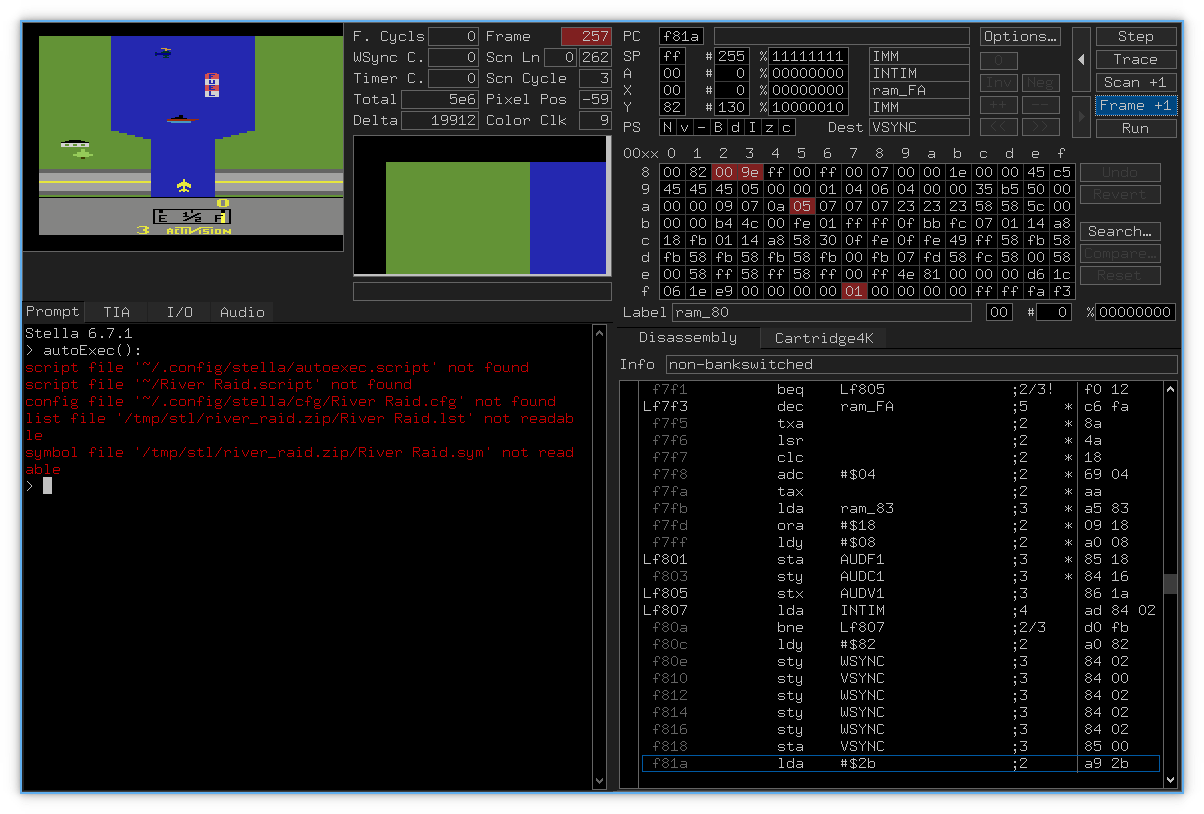Click the zoomed TIA output view
The image size is (1204, 814).
[x=482, y=205]
